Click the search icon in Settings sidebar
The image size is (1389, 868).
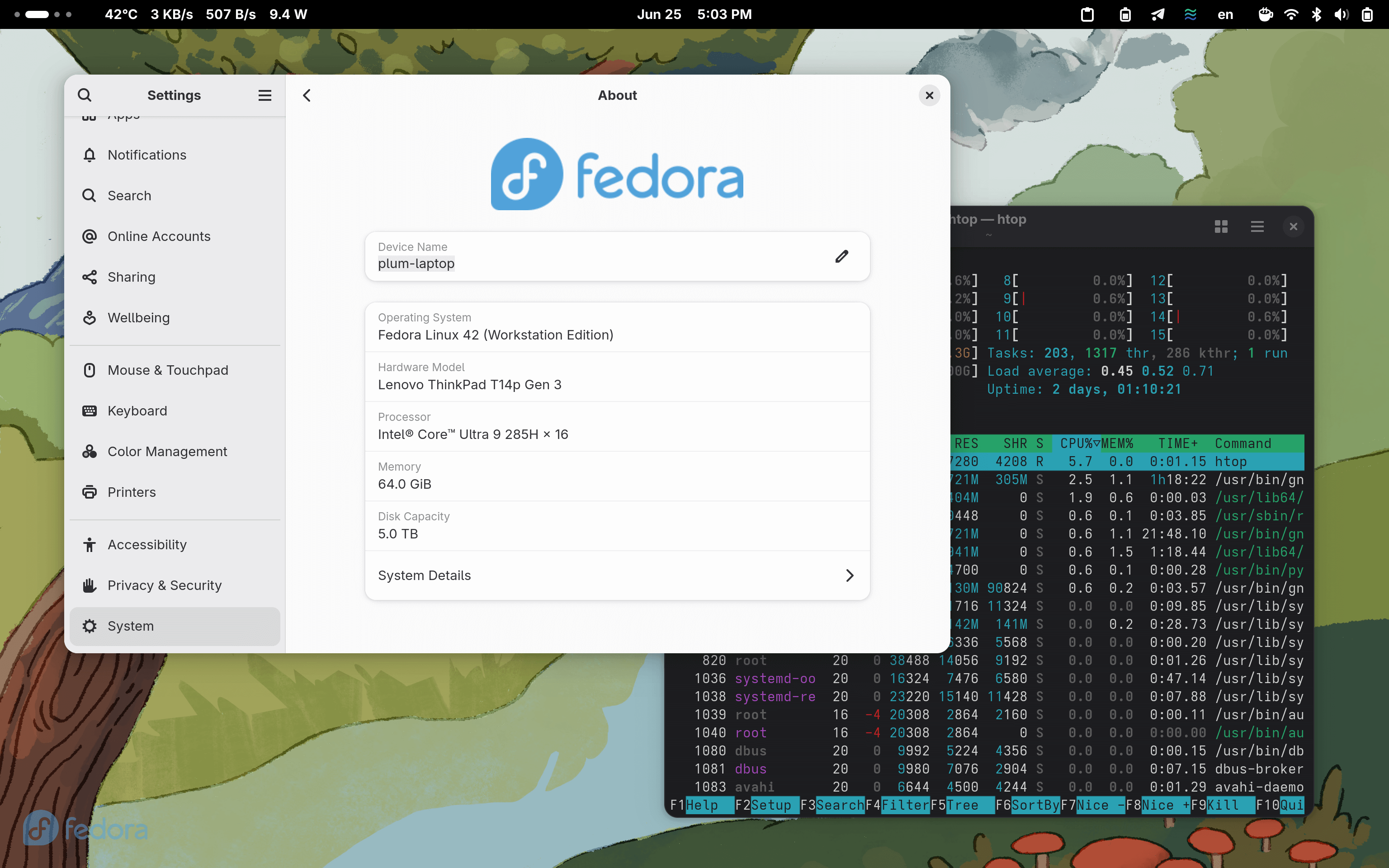(x=85, y=95)
